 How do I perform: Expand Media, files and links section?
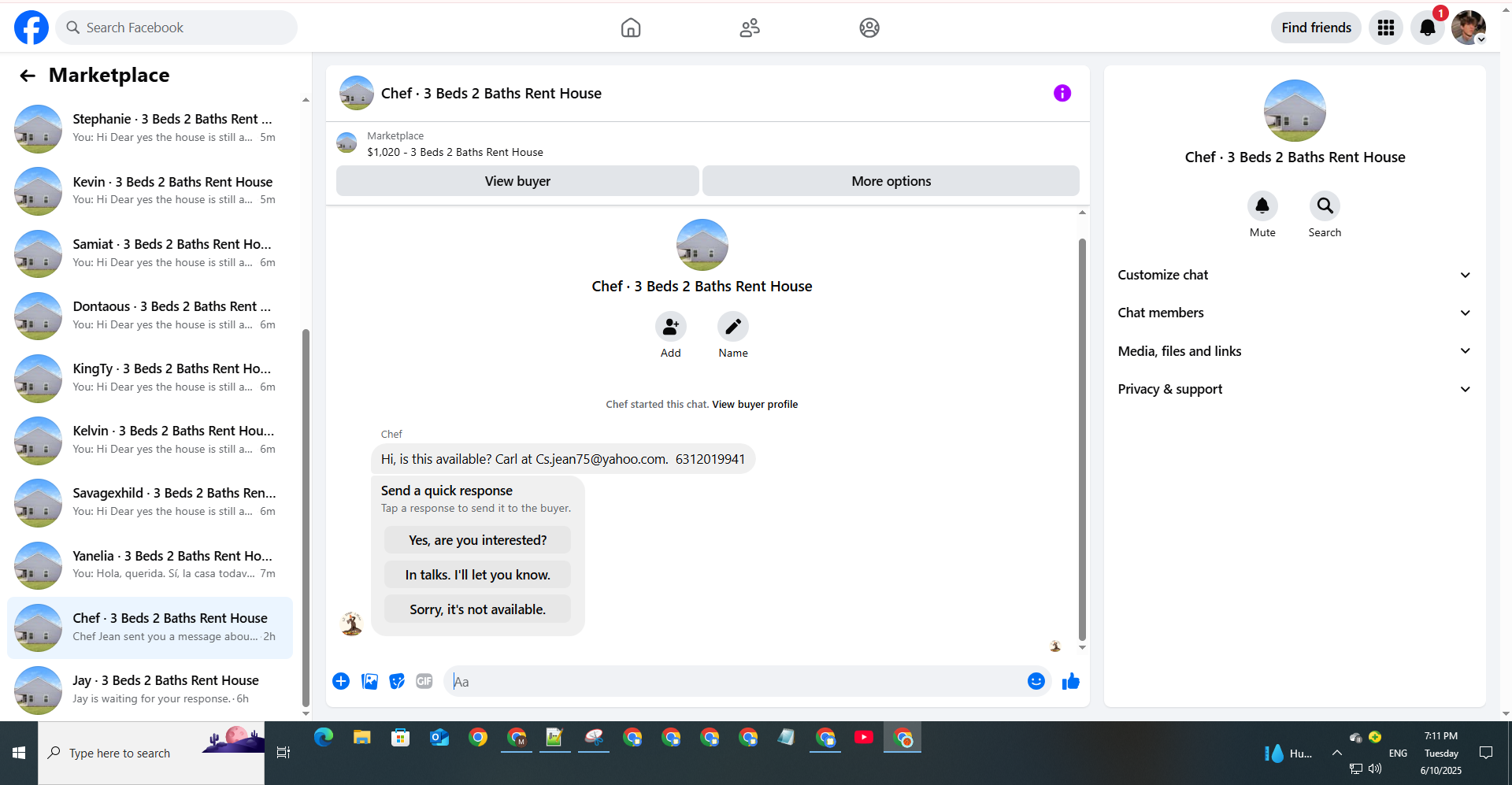[x=1295, y=351]
